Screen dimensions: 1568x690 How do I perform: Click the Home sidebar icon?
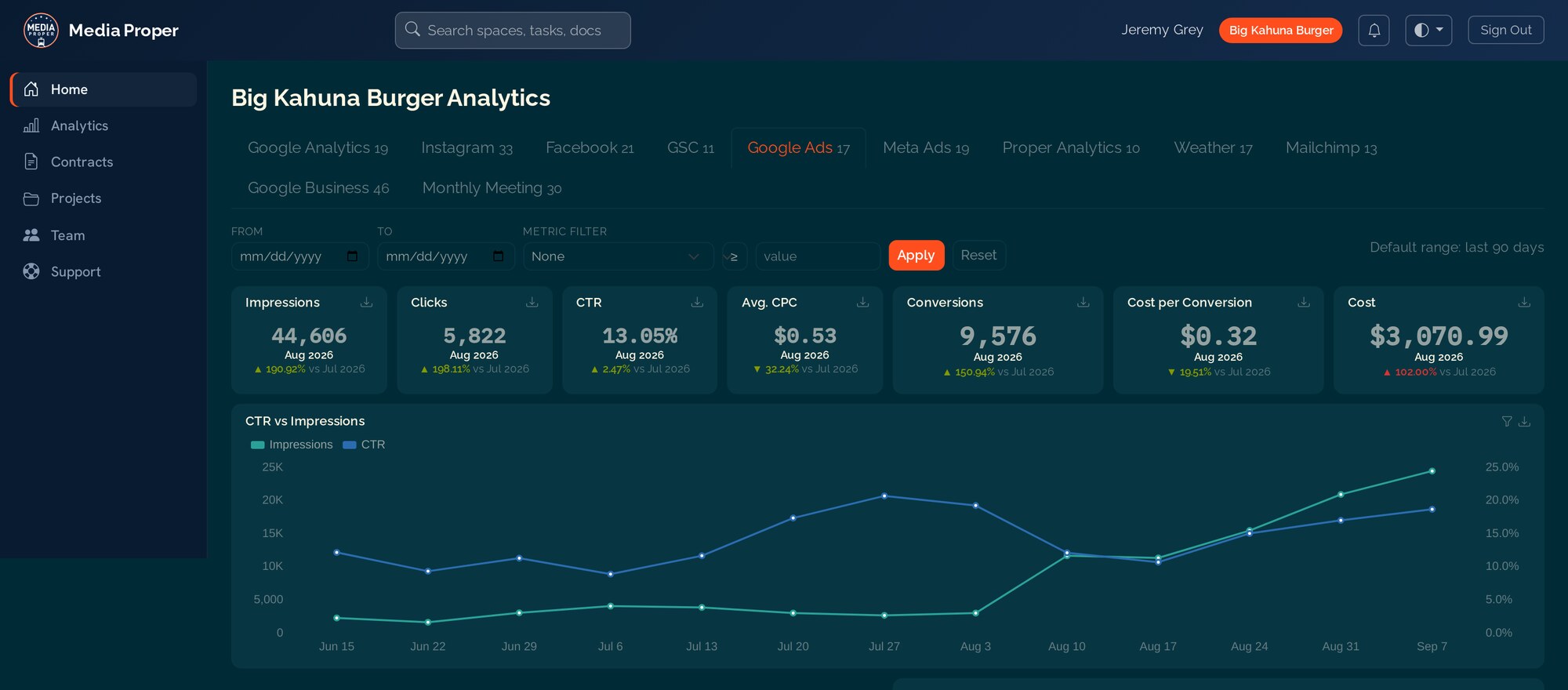coord(31,89)
